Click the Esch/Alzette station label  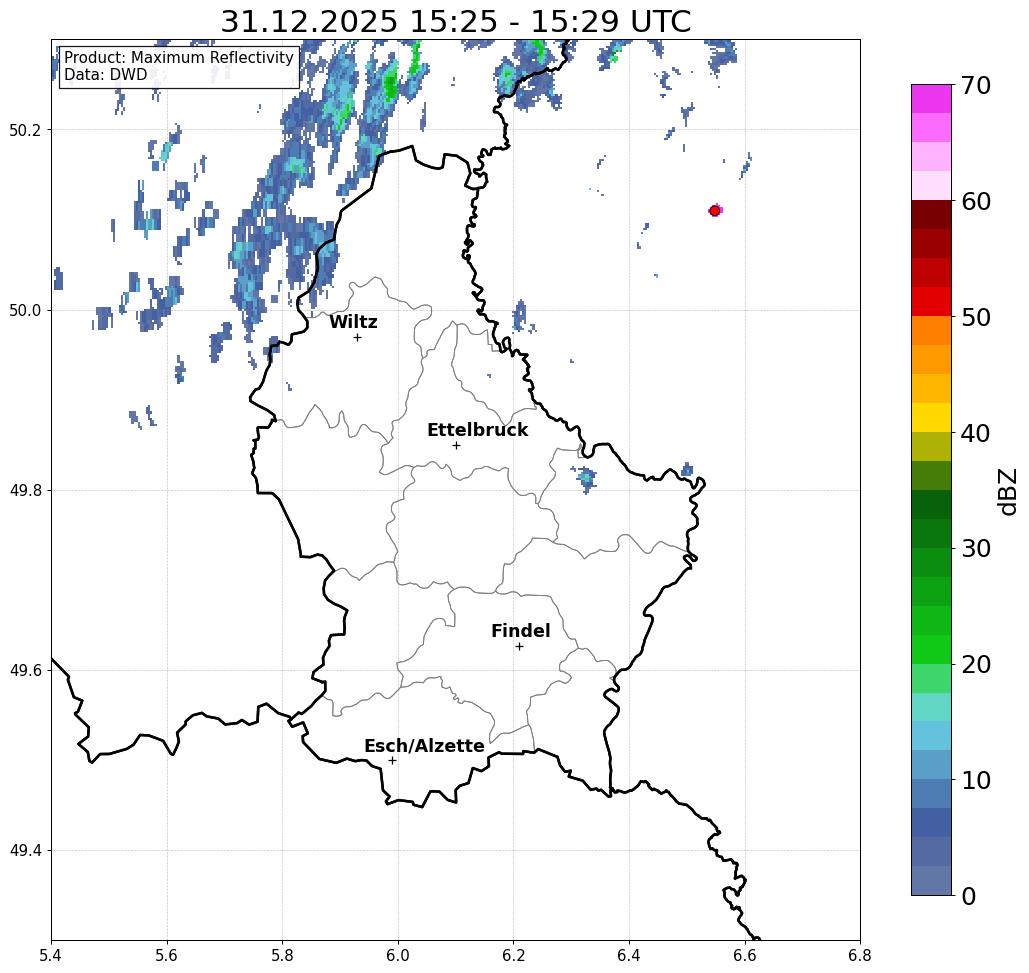click(424, 746)
